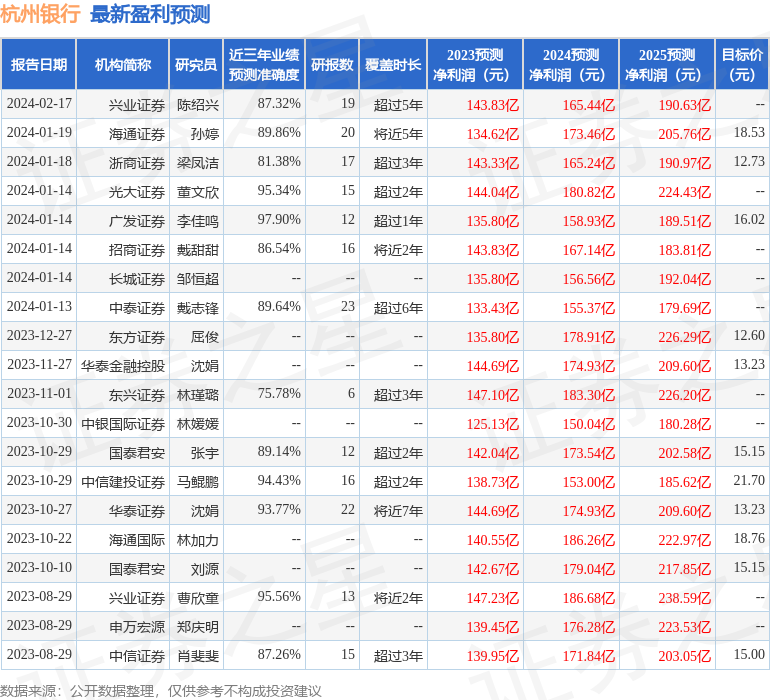
Task: Click researcher 陈绍兴
Action: coord(198,105)
